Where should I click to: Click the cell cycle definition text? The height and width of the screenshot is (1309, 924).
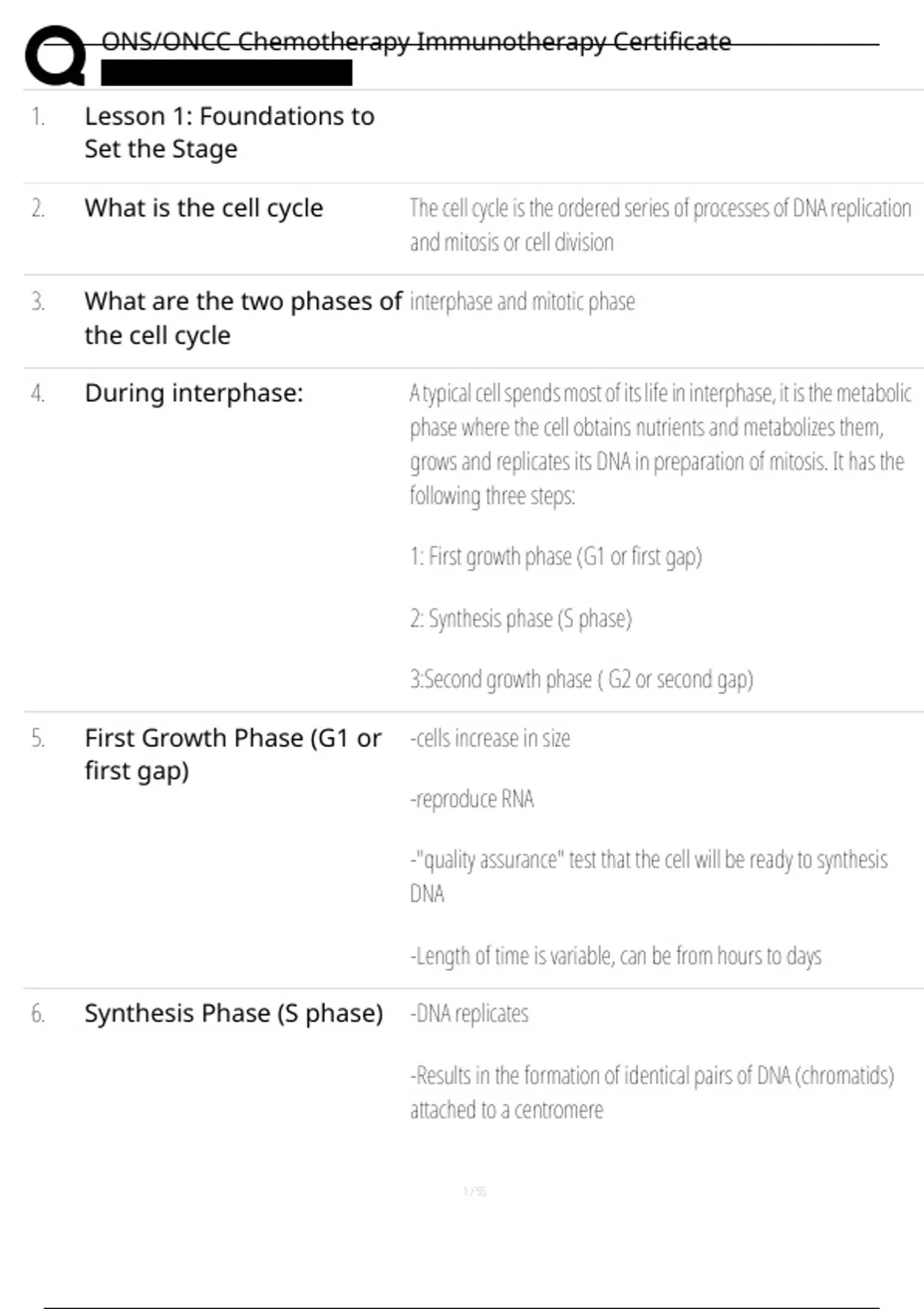660,225
